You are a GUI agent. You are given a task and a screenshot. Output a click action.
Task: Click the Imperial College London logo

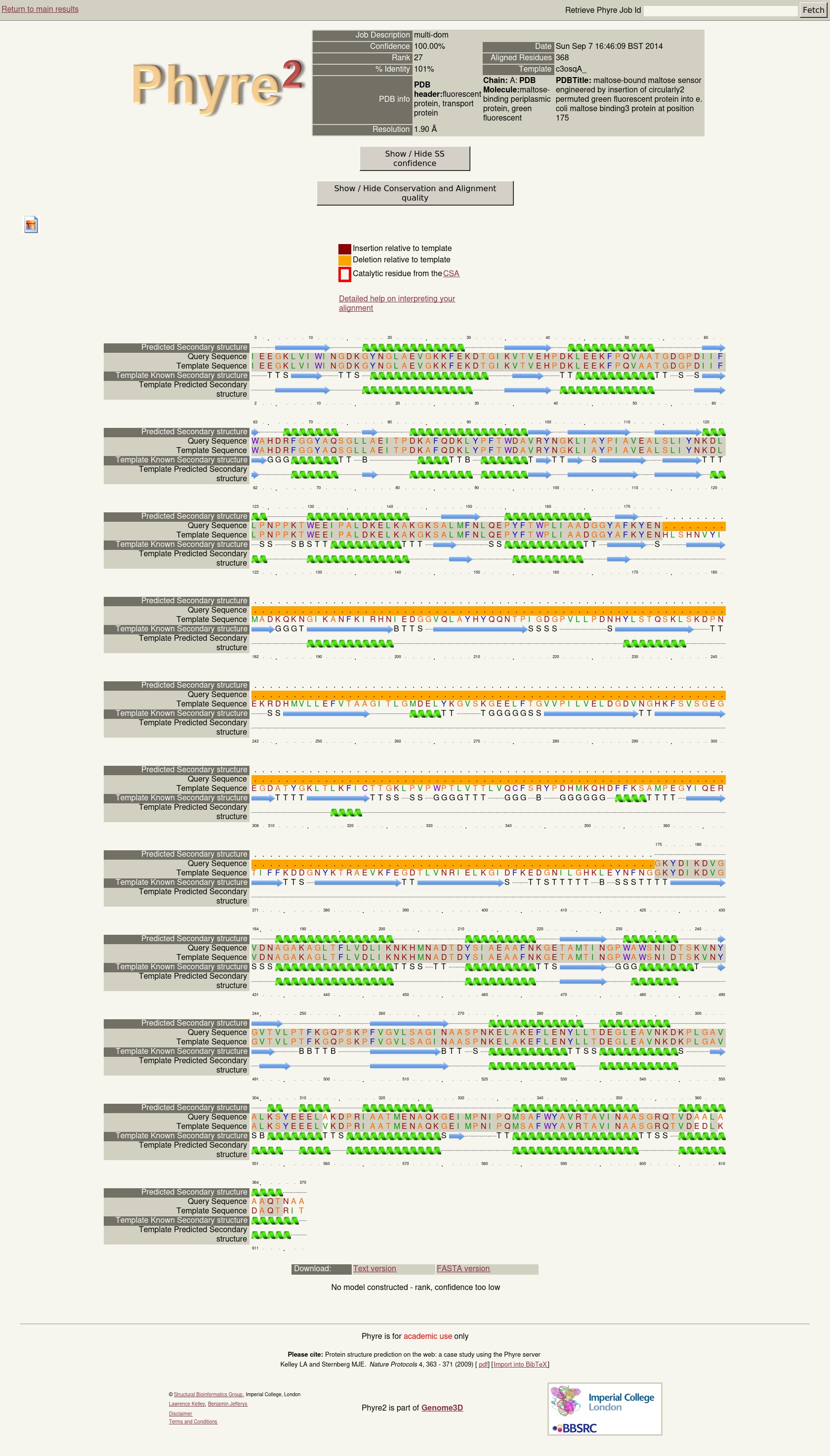coord(605,1402)
